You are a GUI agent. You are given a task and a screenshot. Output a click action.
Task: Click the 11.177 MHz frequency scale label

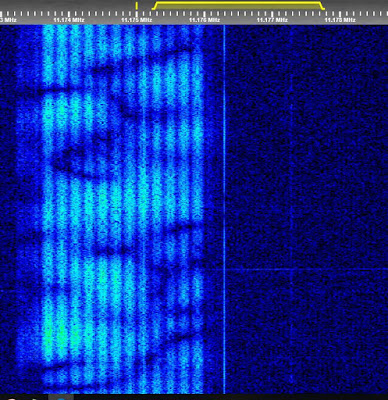pyautogui.click(x=272, y=20)
